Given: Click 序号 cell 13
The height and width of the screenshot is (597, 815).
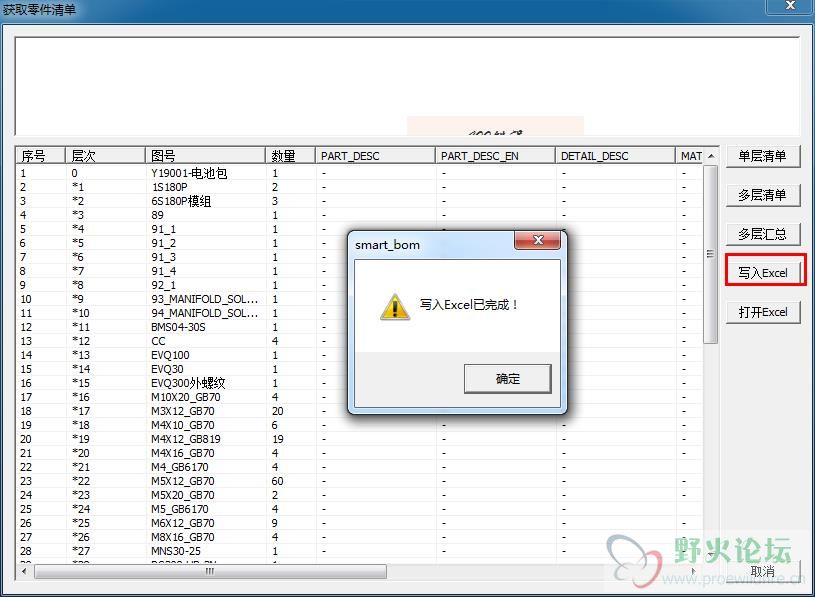Looking at the screenshot, I should (26, 341).
